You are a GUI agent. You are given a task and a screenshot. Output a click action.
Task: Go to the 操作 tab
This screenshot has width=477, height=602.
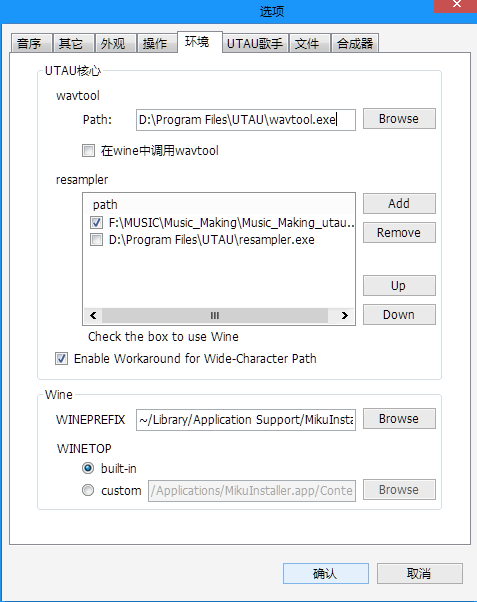pos(157,43)
